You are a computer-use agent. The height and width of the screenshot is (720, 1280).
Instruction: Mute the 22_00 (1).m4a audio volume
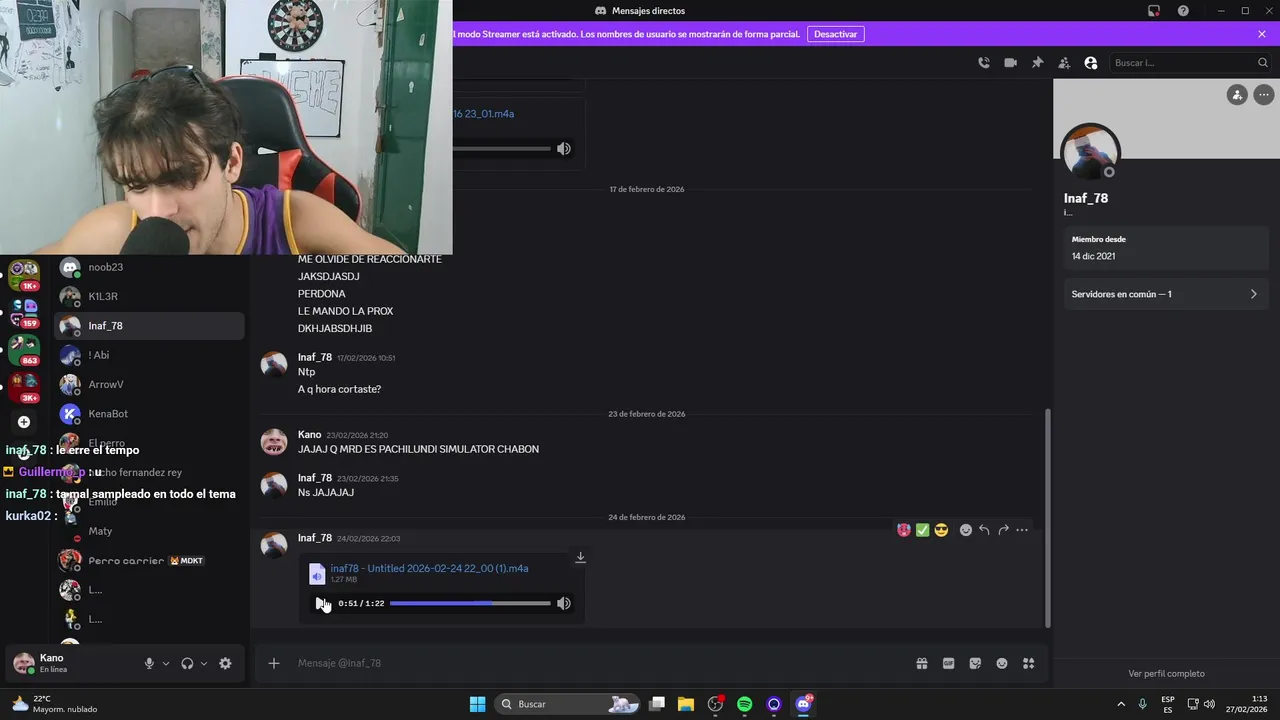564,603
